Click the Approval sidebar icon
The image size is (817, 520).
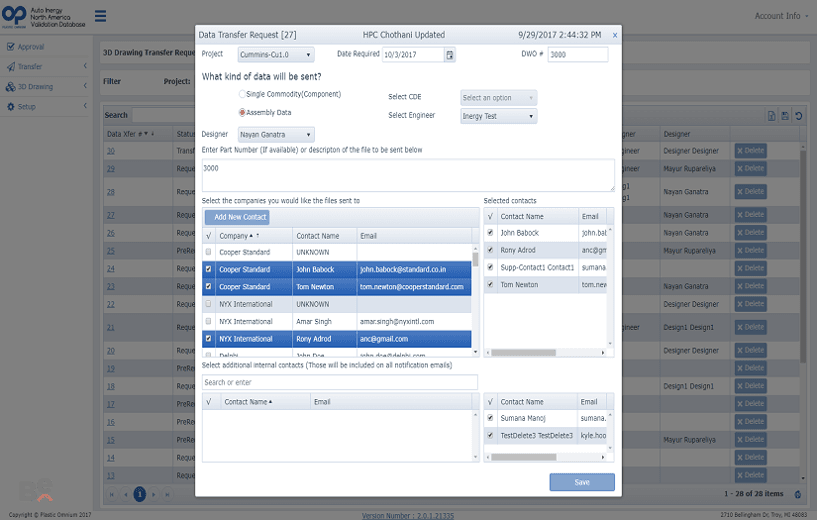point(10,47)
